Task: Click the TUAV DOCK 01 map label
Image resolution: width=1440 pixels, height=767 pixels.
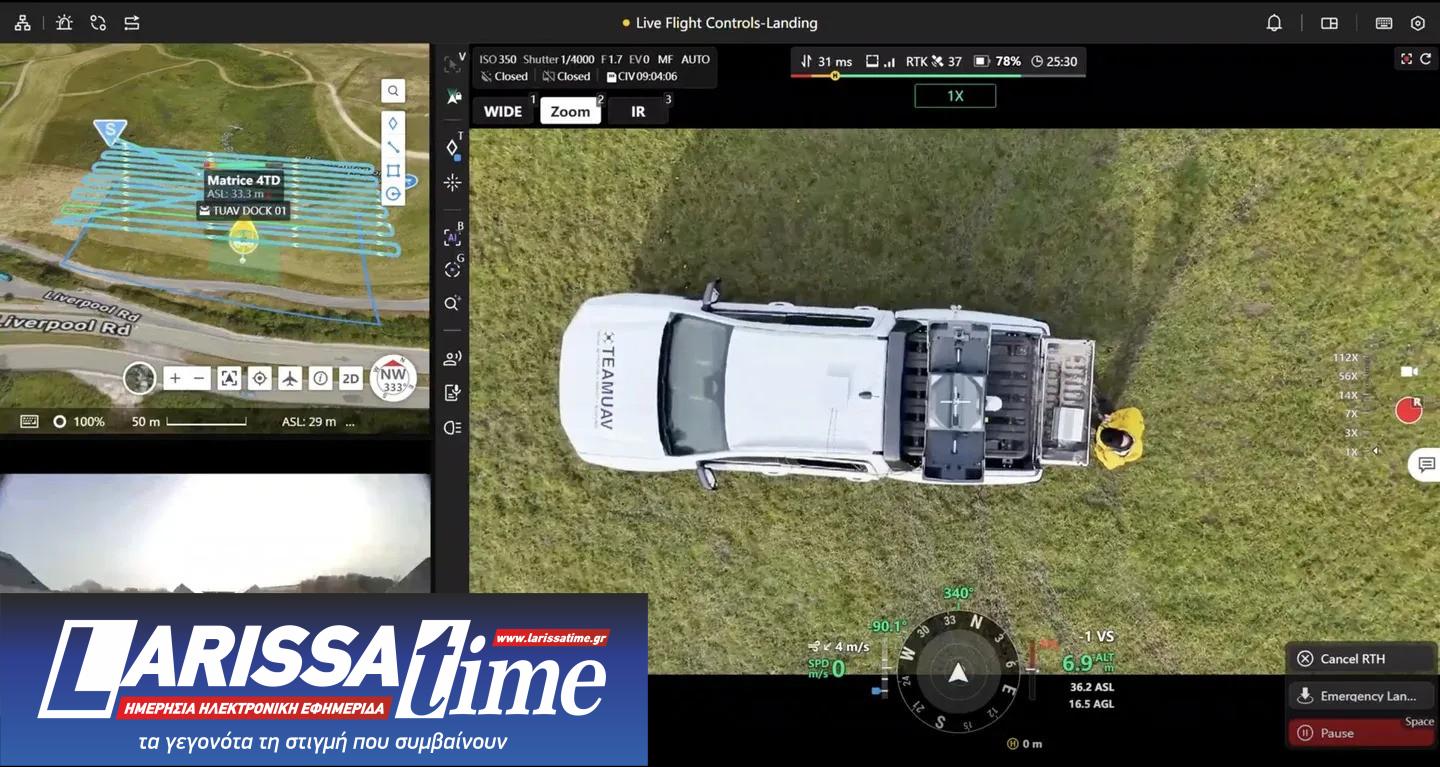Action: [x=243, y=211]
